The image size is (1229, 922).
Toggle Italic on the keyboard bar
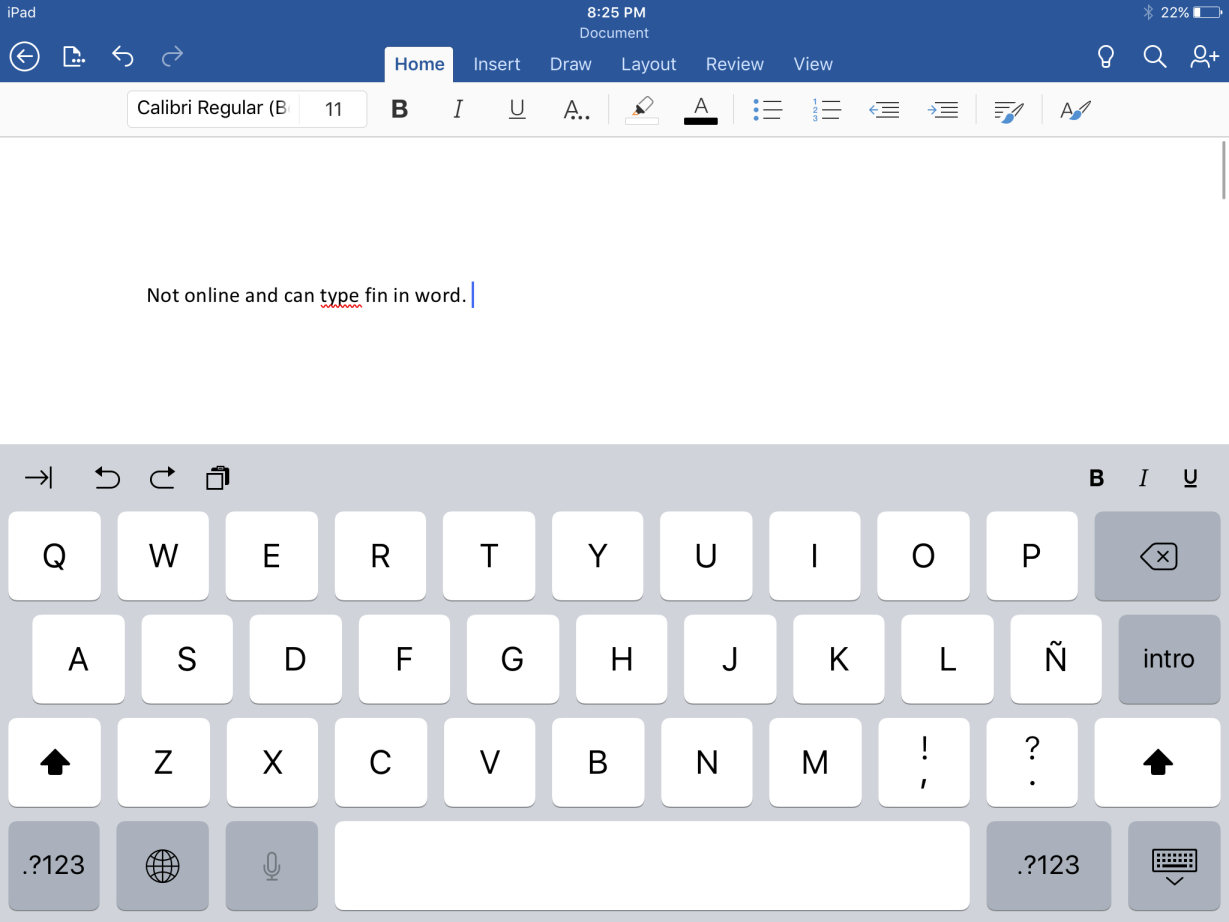click(x=1143, y=478)
